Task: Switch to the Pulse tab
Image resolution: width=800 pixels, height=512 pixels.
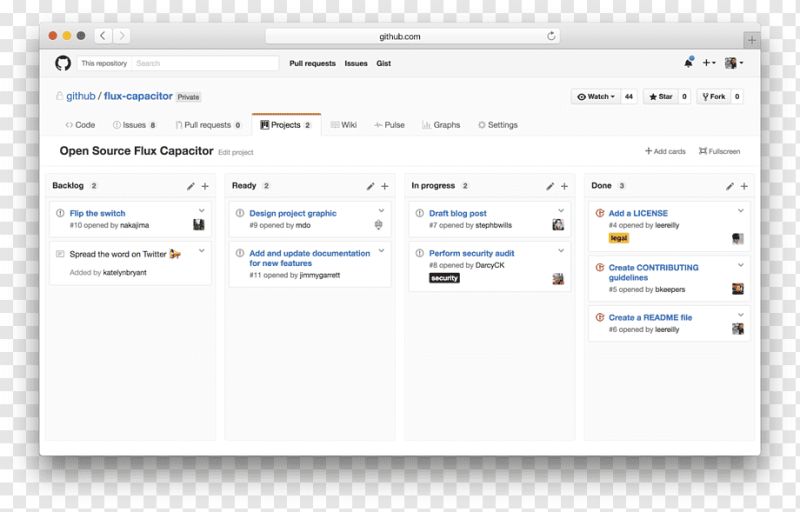Action: pos(389,125)
